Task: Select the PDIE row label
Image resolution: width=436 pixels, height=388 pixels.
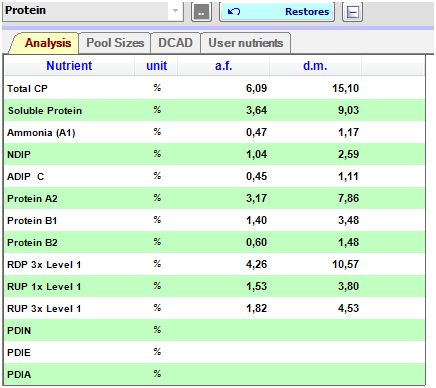Action: coord(19,353)
